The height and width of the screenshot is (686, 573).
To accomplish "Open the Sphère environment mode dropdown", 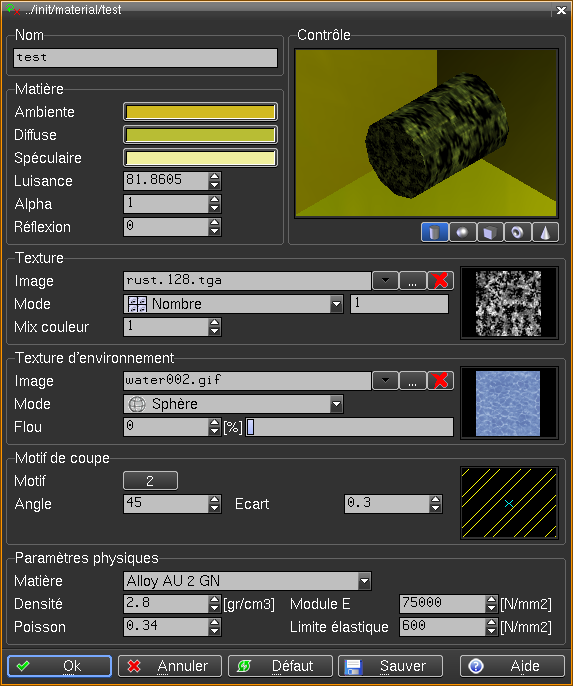I will (336, 404).
